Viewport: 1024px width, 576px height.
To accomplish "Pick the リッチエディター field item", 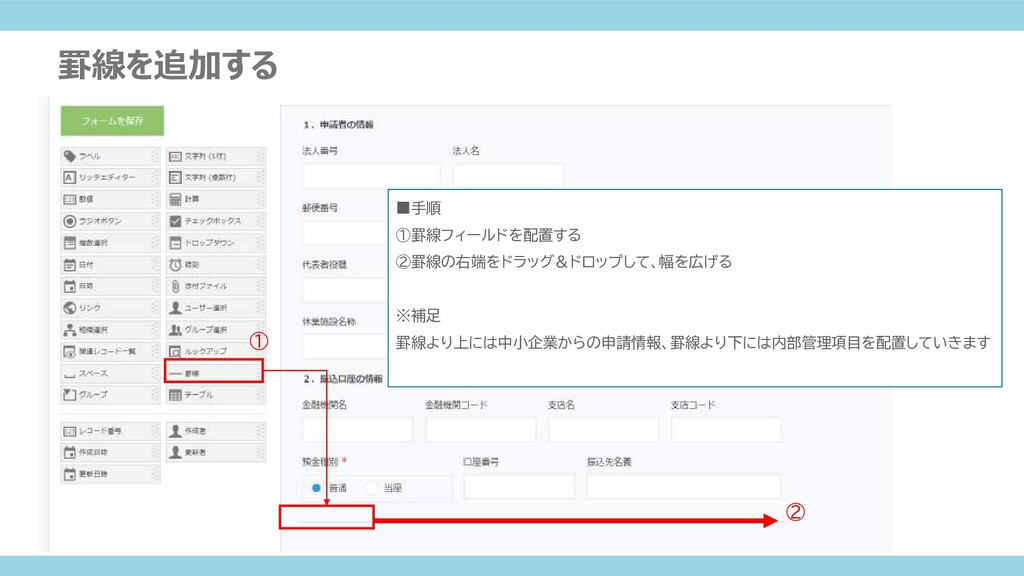I will [110, 178].
